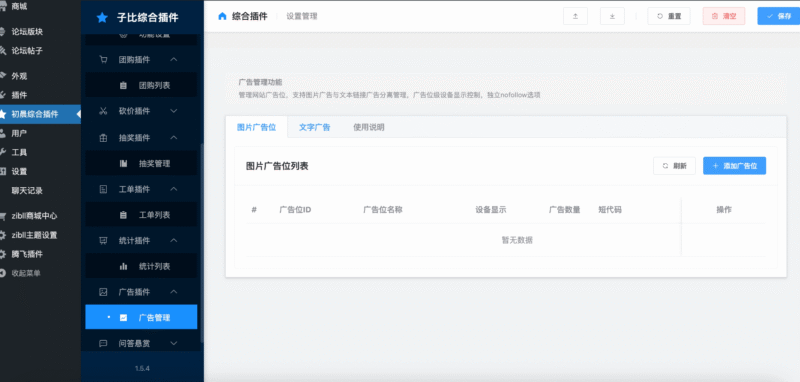Click the collapse icon beside 收起菜单
This screenshot has height=382, width=800.
point(3,273)
